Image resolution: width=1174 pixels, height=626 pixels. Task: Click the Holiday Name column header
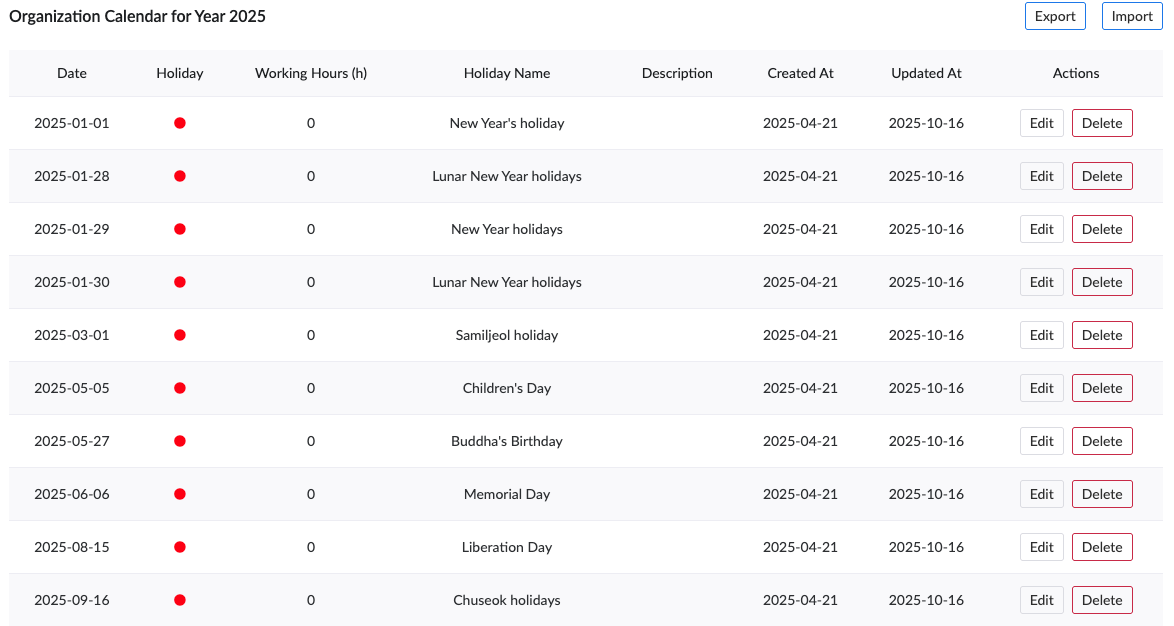[507, 73]
